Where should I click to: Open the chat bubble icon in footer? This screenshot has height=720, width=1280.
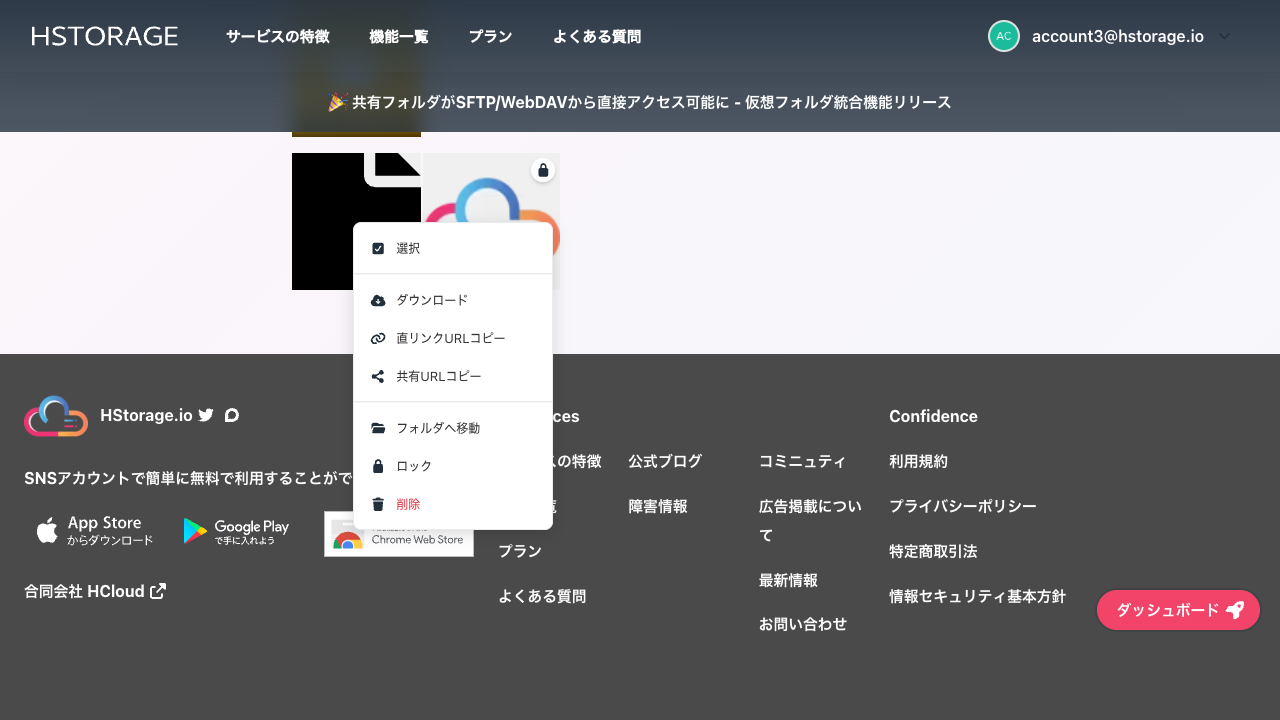click(x=232, y=415)
